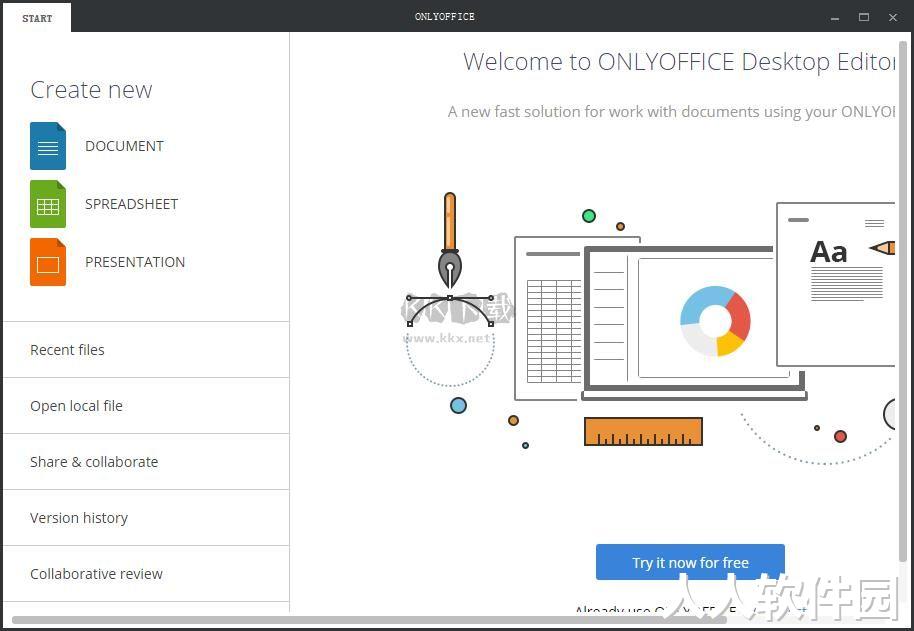
Task: Click the 'A new fast solution' subtitle text
Action: tap(671, 111)
